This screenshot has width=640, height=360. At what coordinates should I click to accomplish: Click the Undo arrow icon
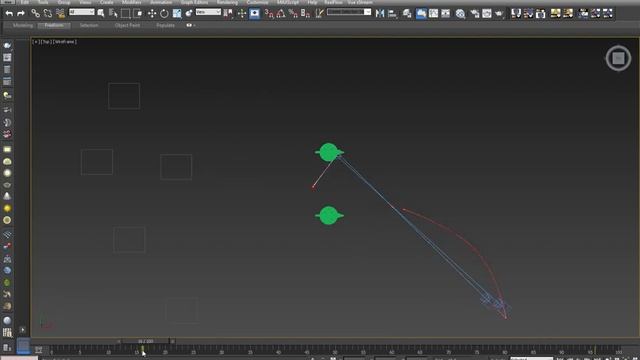coord(9,13)
